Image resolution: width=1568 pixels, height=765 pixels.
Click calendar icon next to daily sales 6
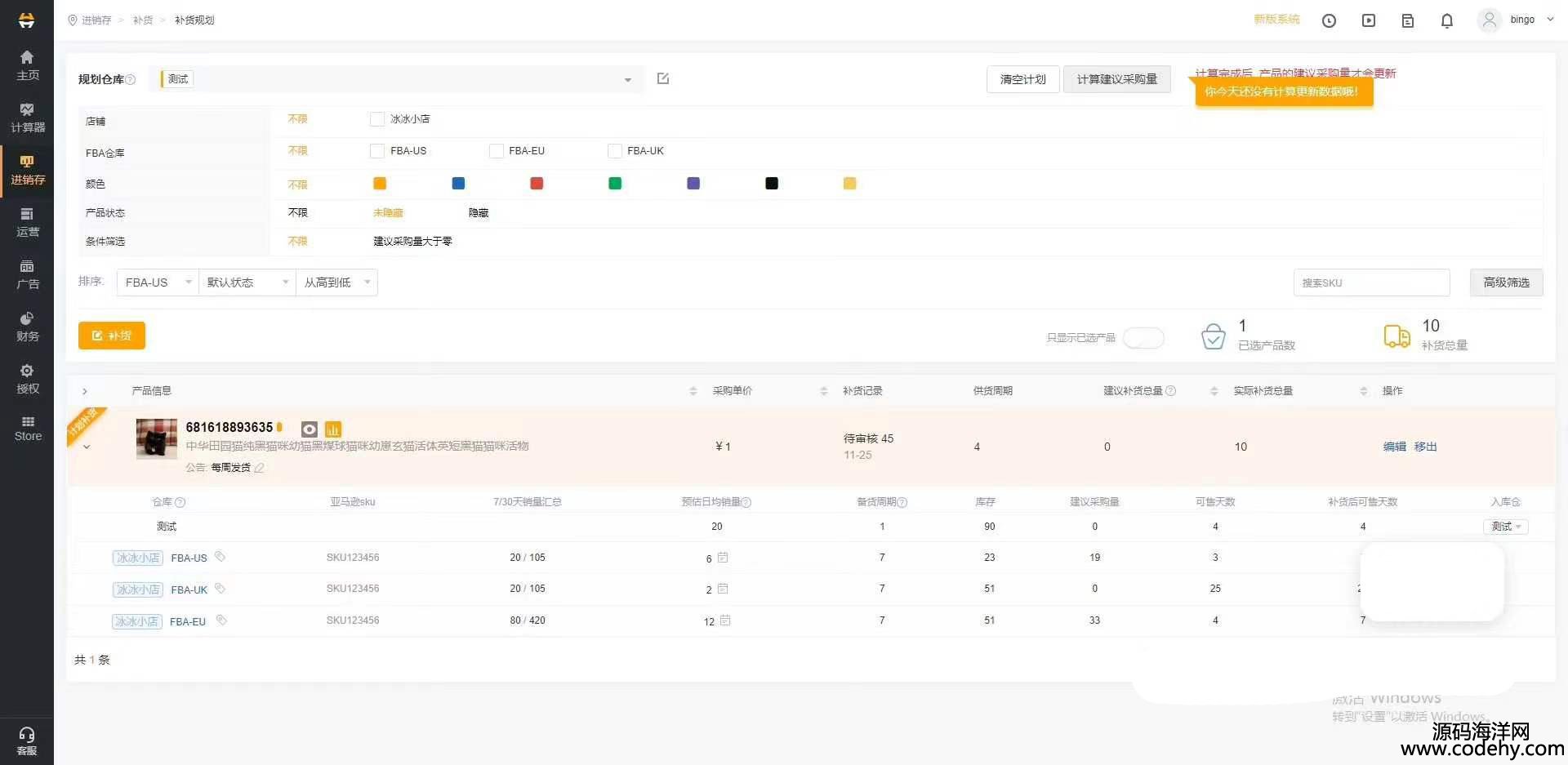[x=723, y=558]
